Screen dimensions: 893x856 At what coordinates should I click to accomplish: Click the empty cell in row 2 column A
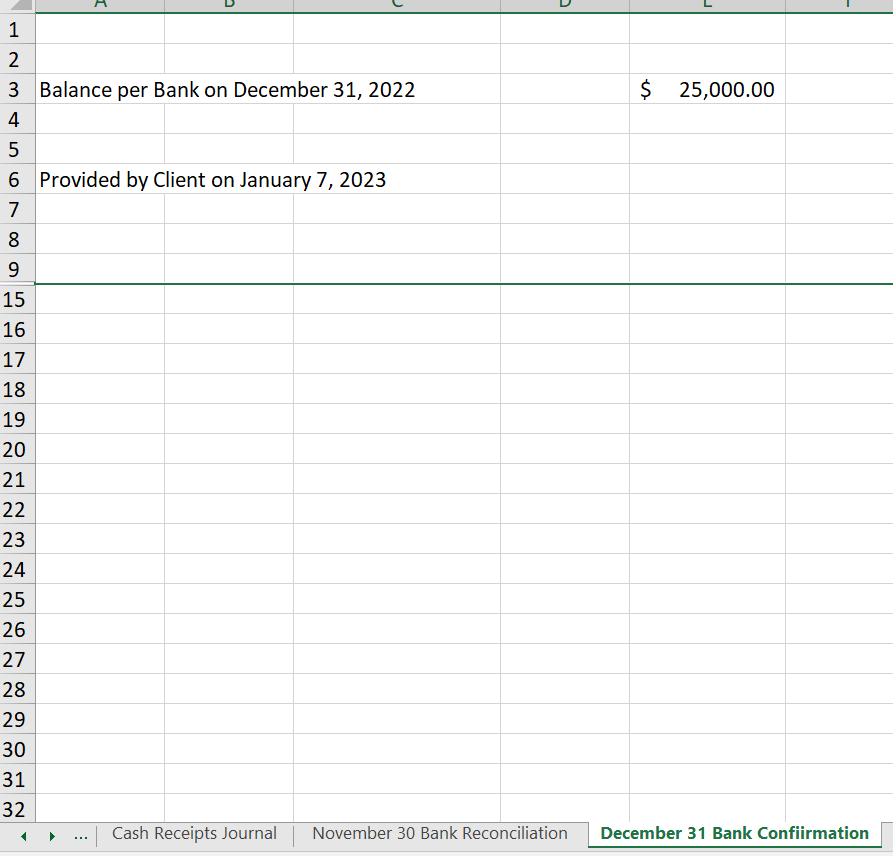(100, 59)
